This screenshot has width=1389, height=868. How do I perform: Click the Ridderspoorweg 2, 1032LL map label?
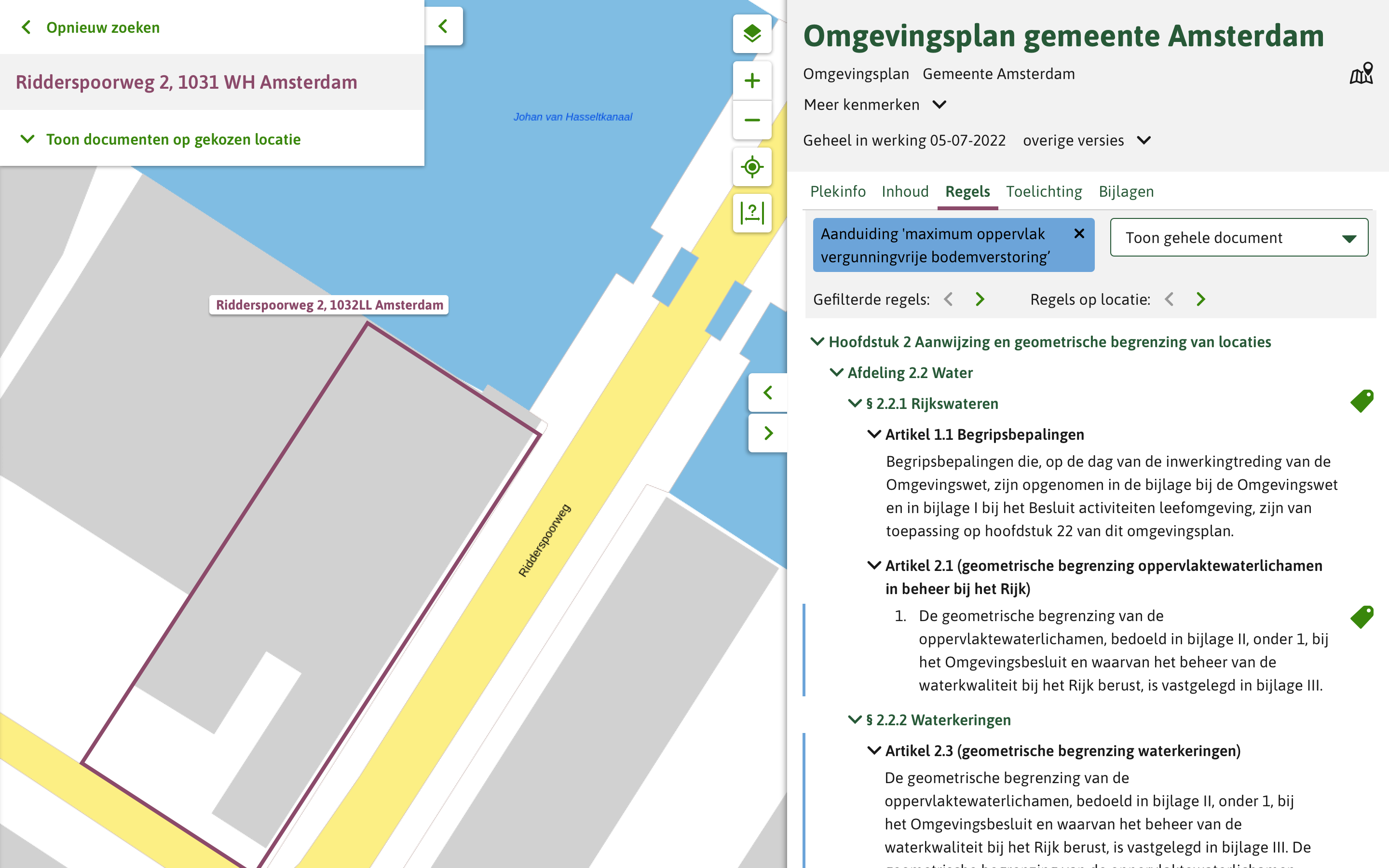click(x=329, y=305)
